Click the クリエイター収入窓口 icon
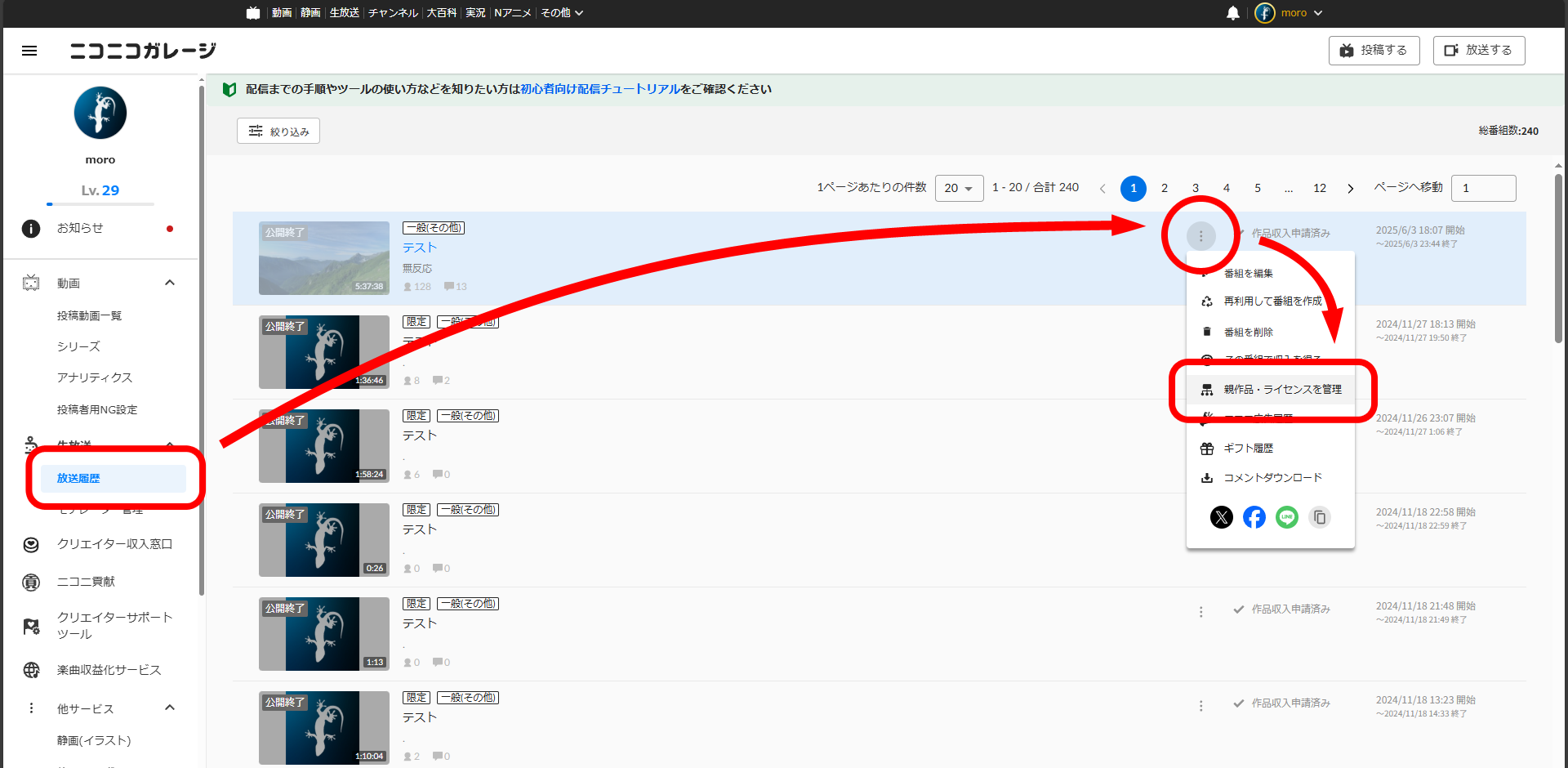 [x=31, y=544]
